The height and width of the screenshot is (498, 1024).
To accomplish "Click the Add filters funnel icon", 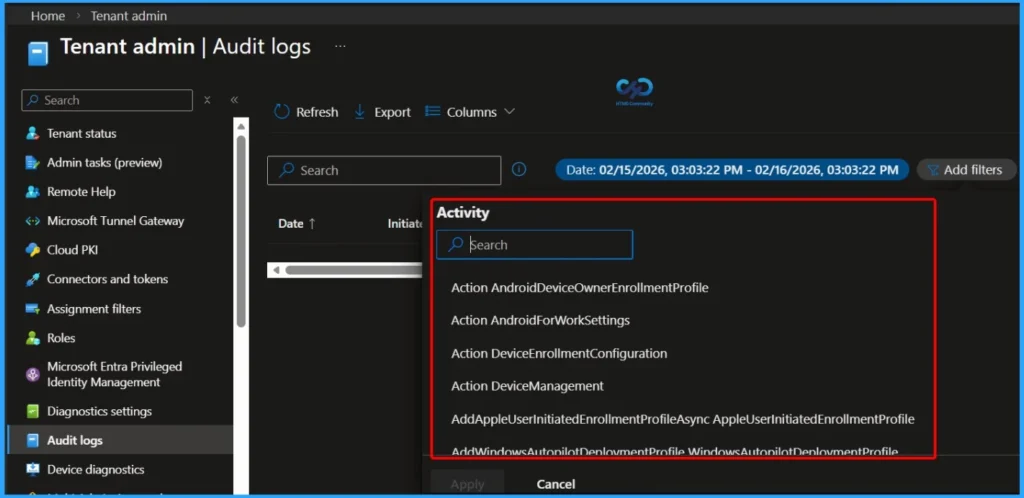I will click(x=933, y=170).
